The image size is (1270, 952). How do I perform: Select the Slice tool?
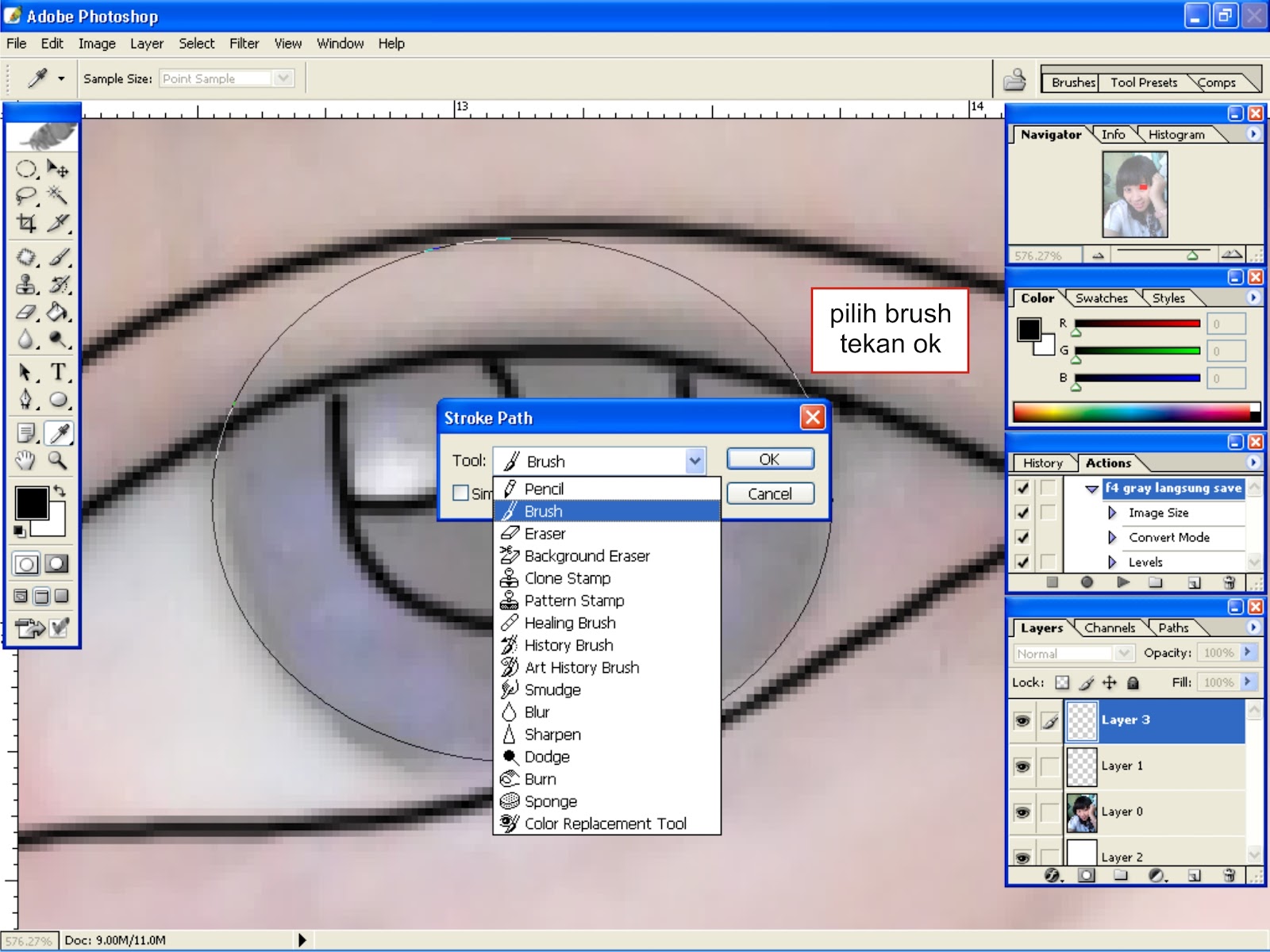point(57,223)
